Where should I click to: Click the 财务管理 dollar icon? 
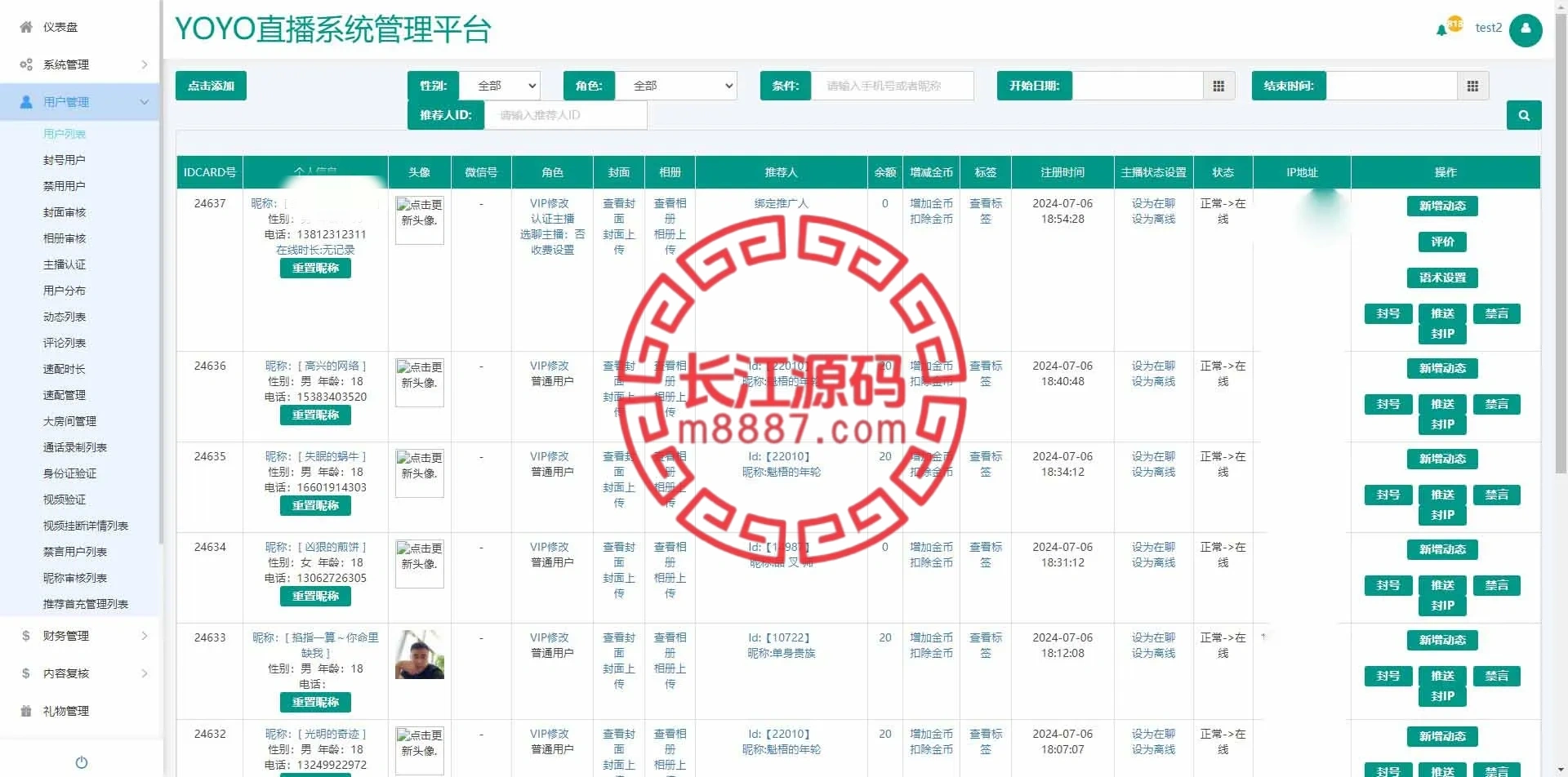(x=26, y=636)
